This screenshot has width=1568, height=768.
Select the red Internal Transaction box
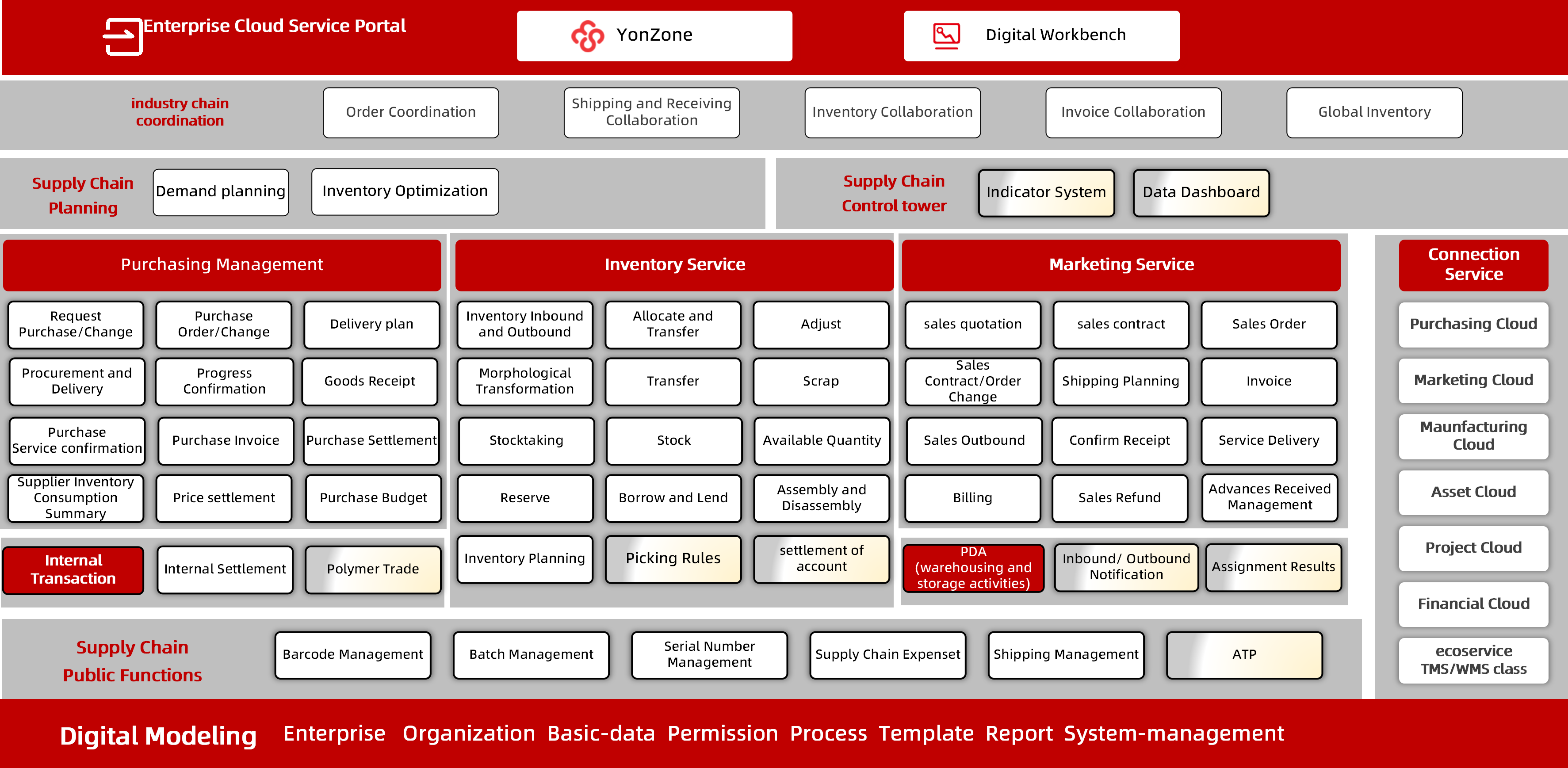point(73,569)
